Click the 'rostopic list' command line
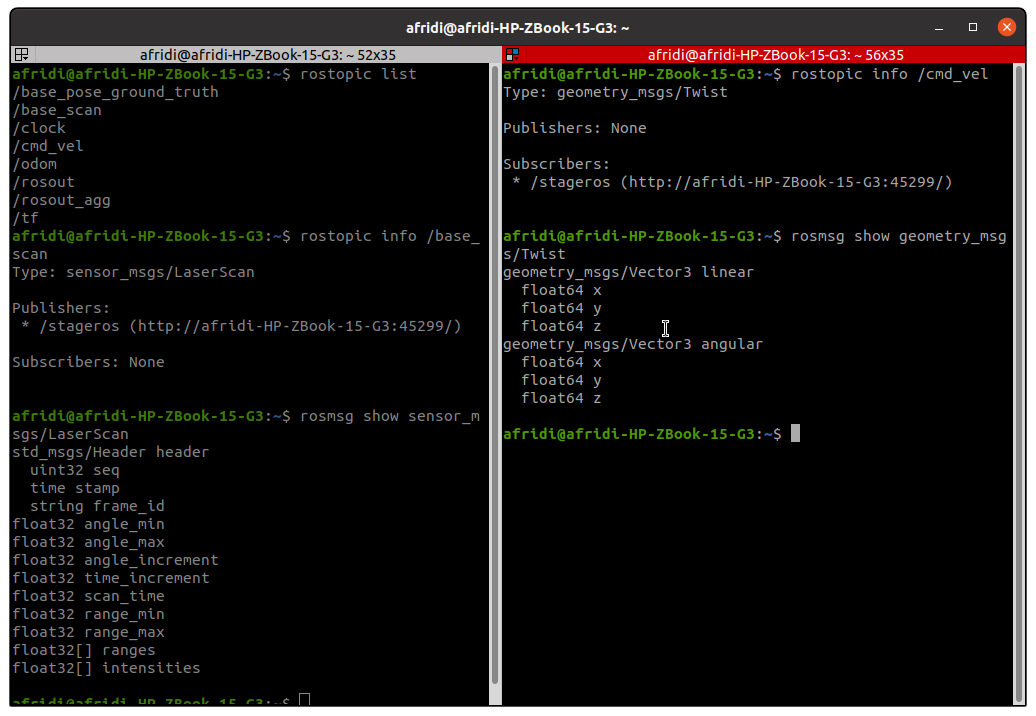Viewport: 1036px width, 716px height. (214, 74)
